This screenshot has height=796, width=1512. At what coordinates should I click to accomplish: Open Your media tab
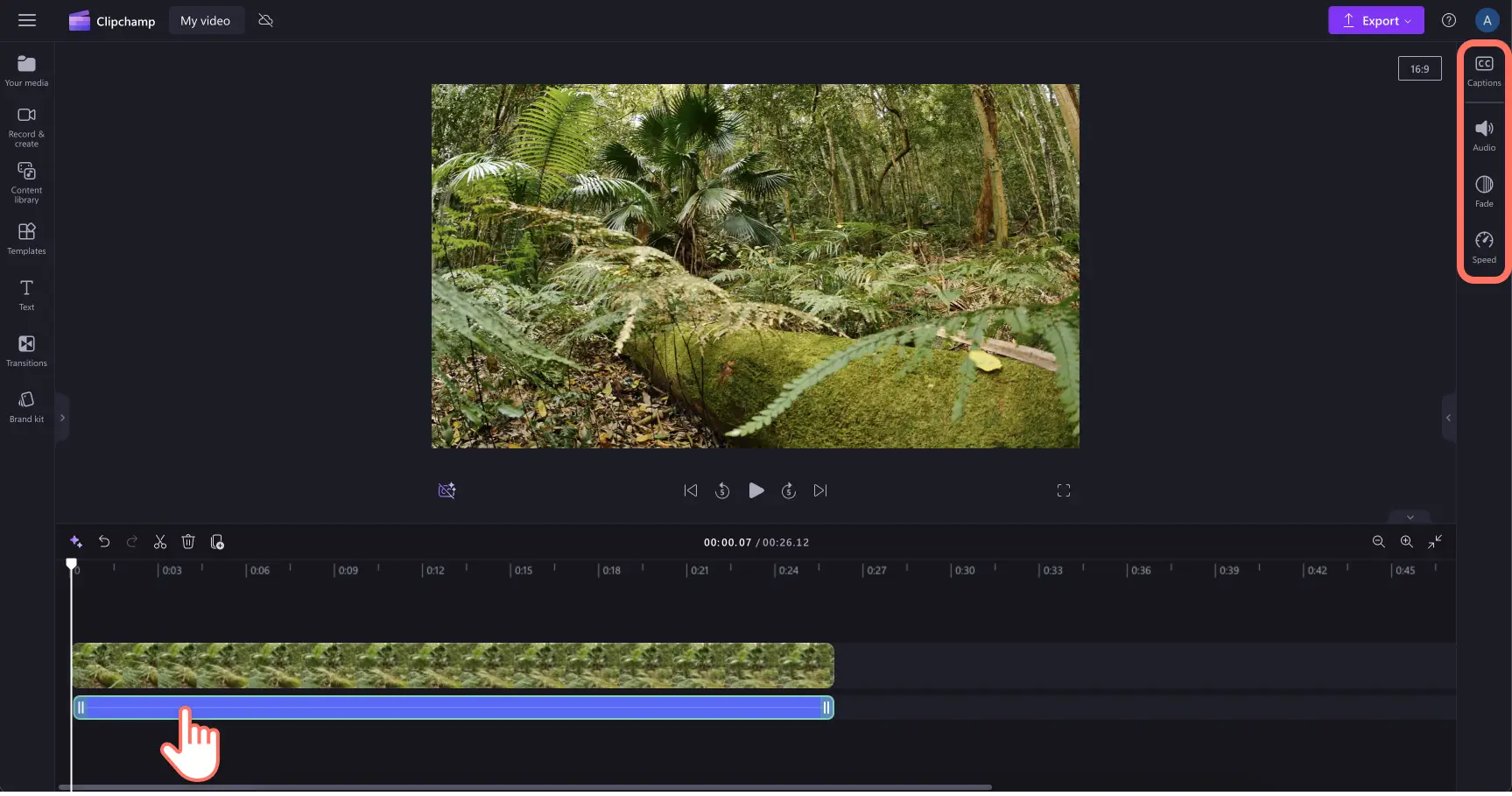pos(27,71)
